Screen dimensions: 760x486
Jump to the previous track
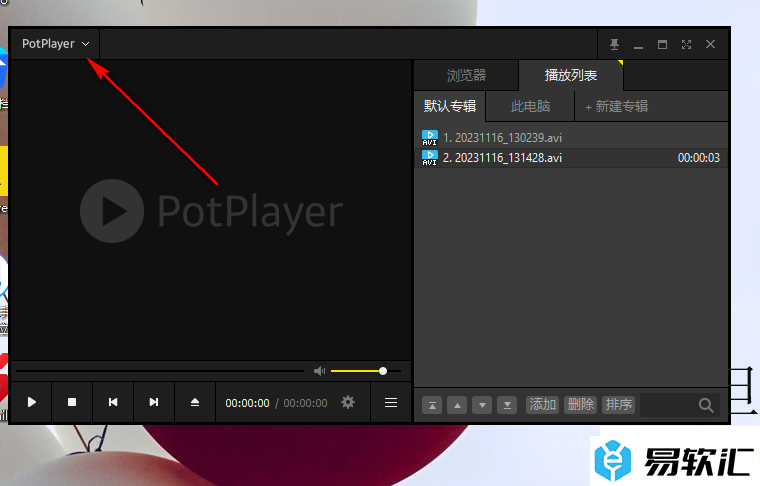point(113,402)
